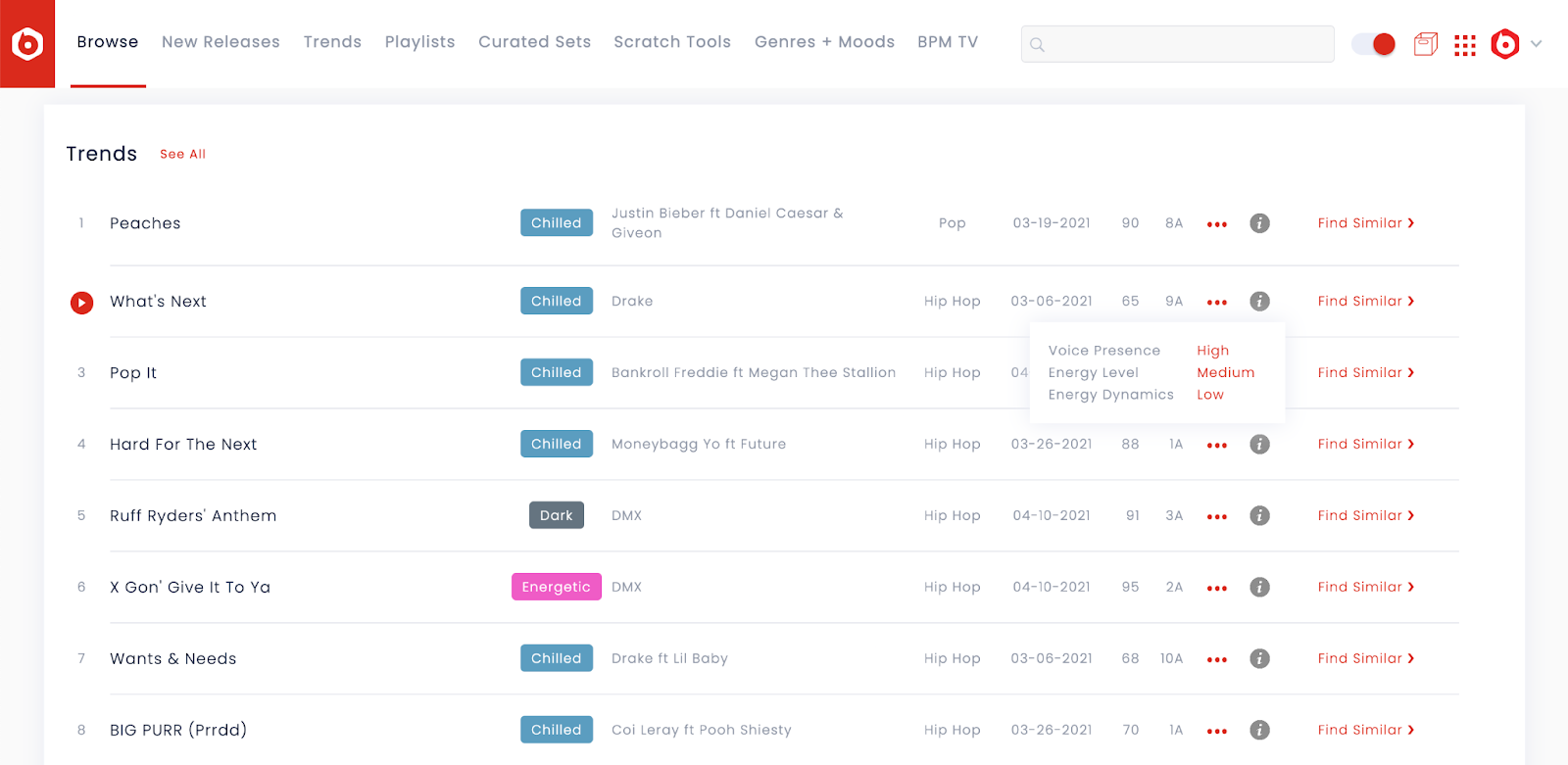Click artist Coi Leray ft Pooh Shiesty
The image size is (1568, 765).
[x=702, y=731]
